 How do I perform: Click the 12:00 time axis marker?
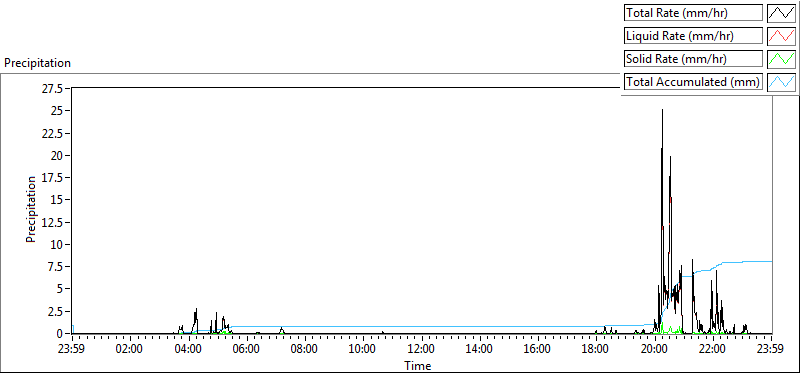421,350
